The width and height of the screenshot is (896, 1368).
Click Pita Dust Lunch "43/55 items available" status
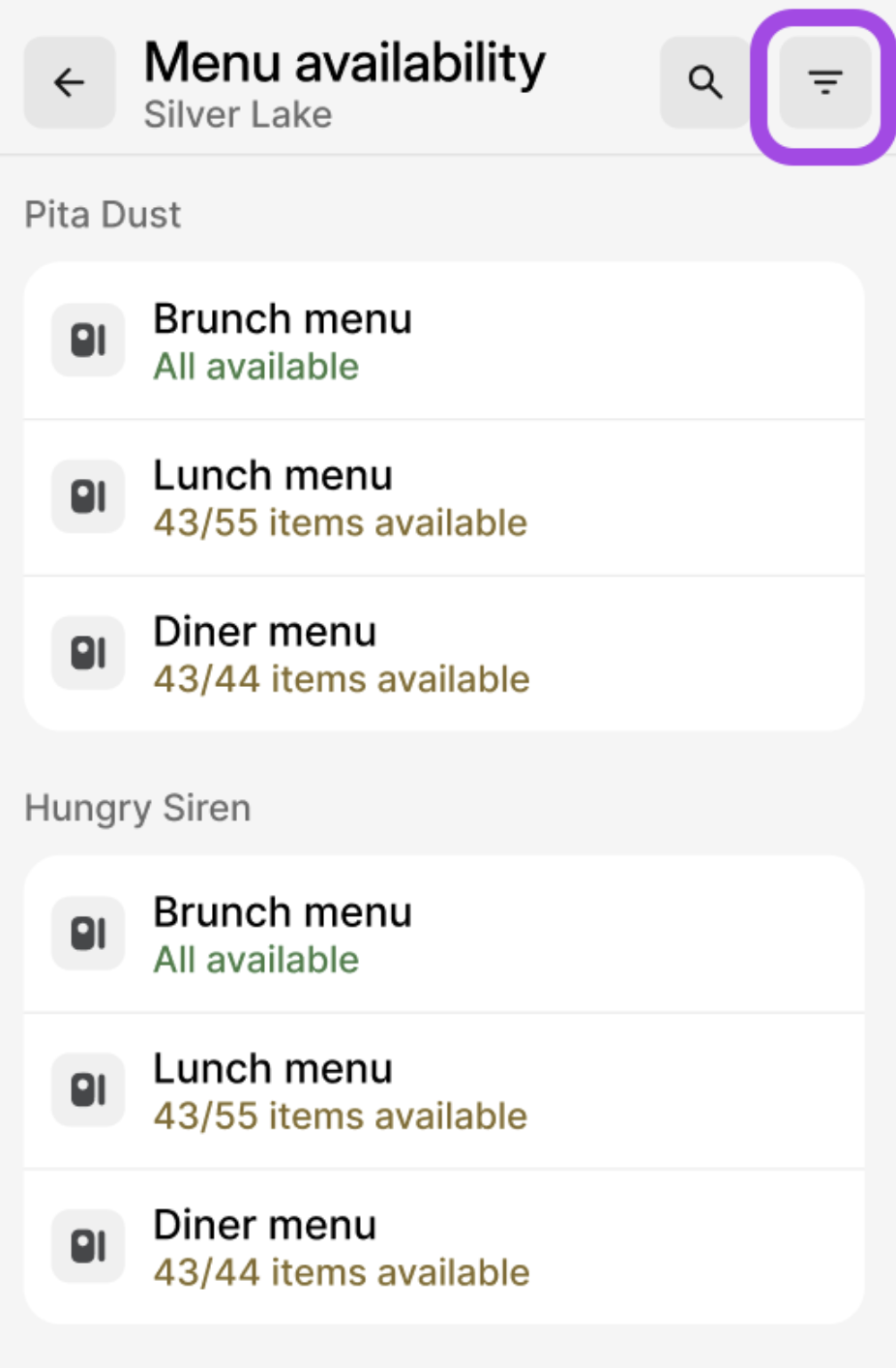(341, 523)
